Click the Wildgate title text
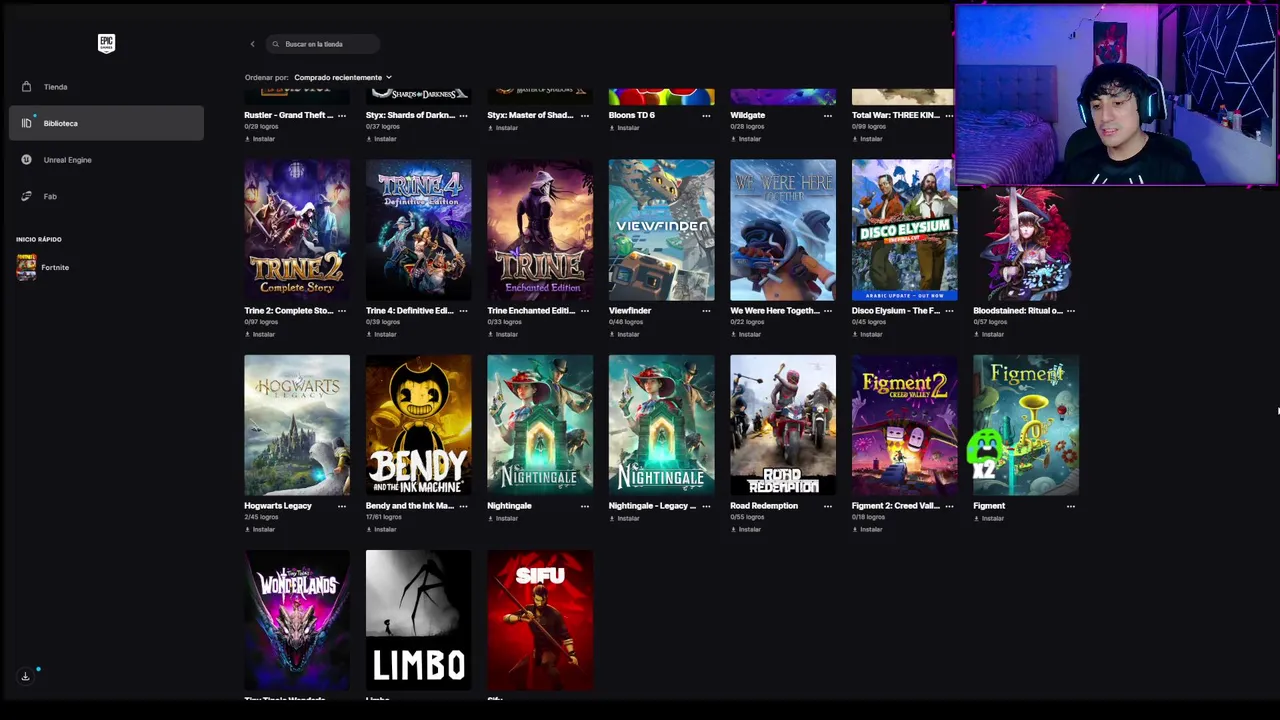Viewport: 1280px width, 720px height. 748,115
